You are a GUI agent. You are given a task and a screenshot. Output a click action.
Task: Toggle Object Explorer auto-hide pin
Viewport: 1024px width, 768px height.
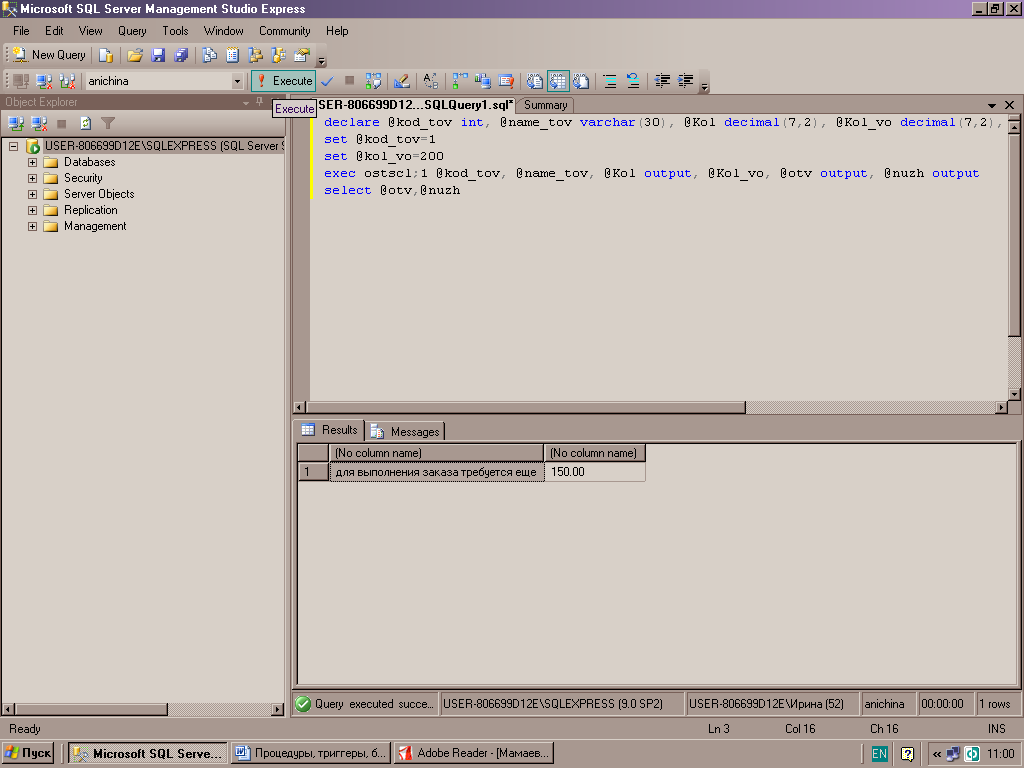[x=259, y=102]
